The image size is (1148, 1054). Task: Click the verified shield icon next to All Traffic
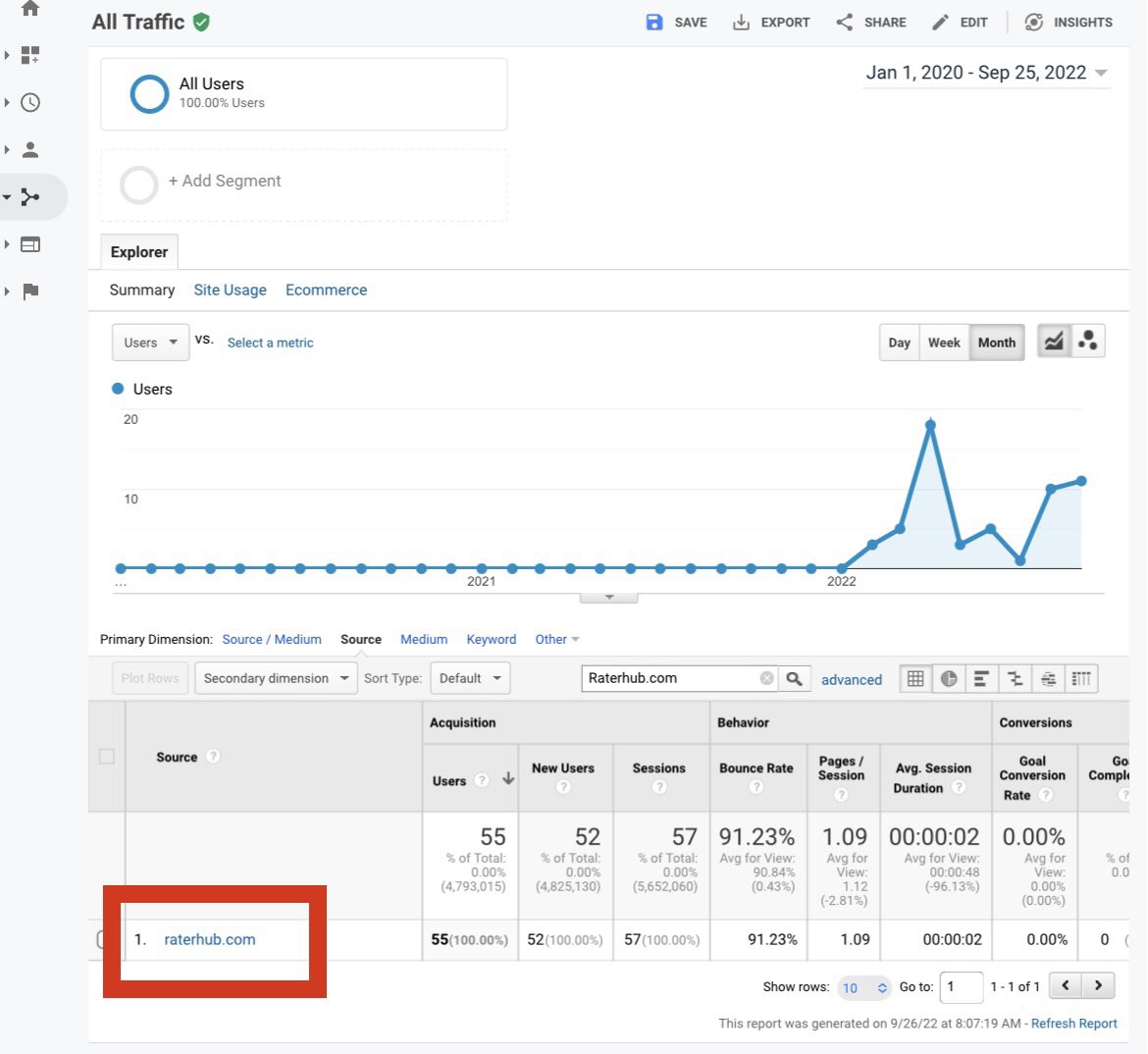point(201,22)
